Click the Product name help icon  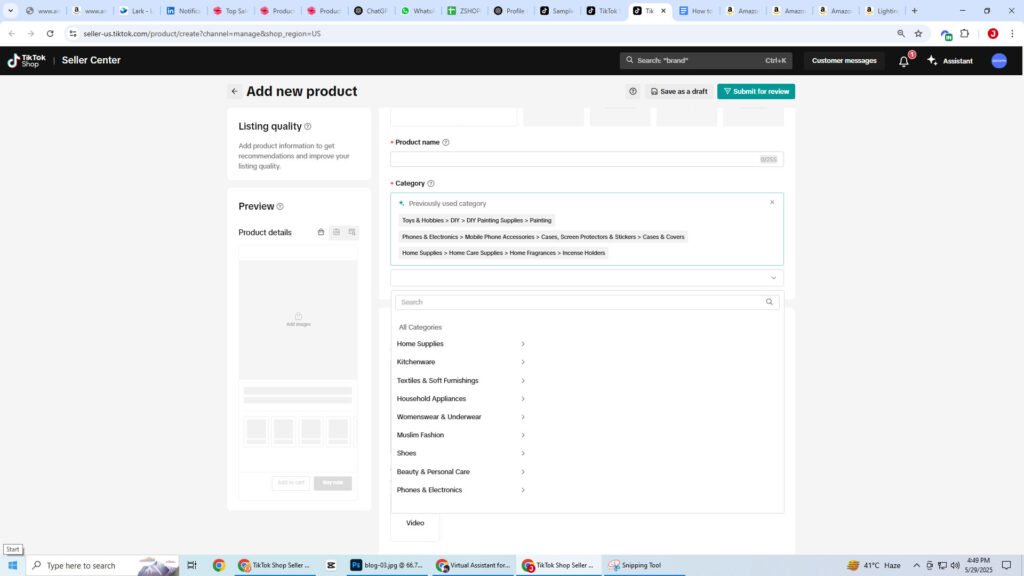pyautogui.click(x=446, y=142)
